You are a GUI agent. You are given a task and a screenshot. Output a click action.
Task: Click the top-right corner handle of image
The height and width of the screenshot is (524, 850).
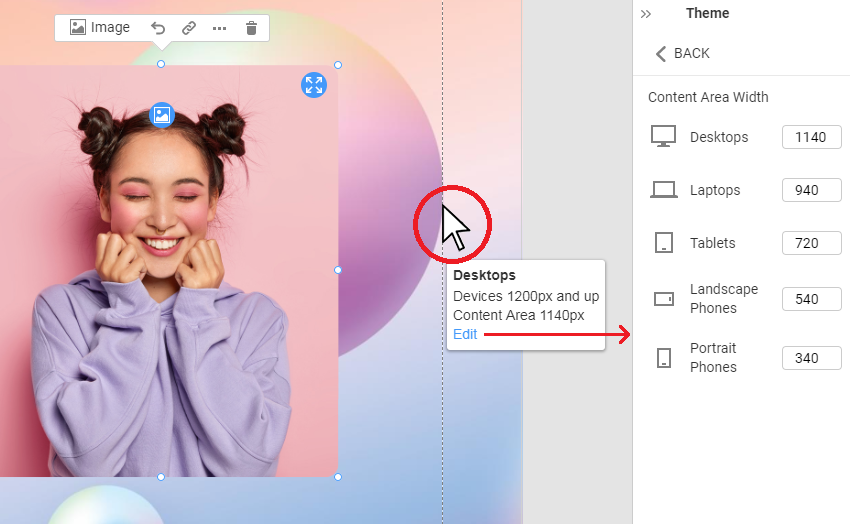[338, 65]
